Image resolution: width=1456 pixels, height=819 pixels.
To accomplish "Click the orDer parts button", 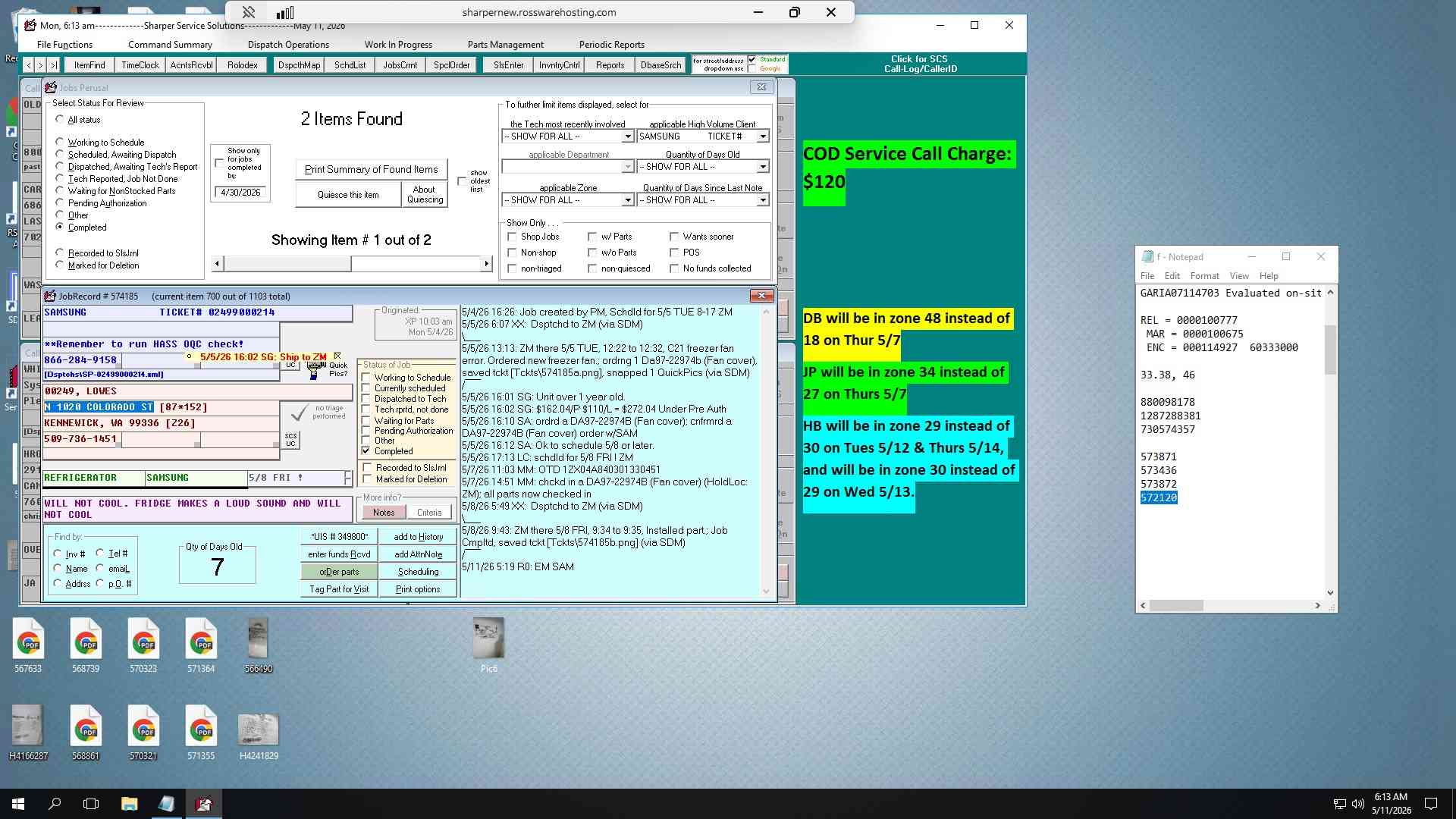I will click(x=339, y=572).
